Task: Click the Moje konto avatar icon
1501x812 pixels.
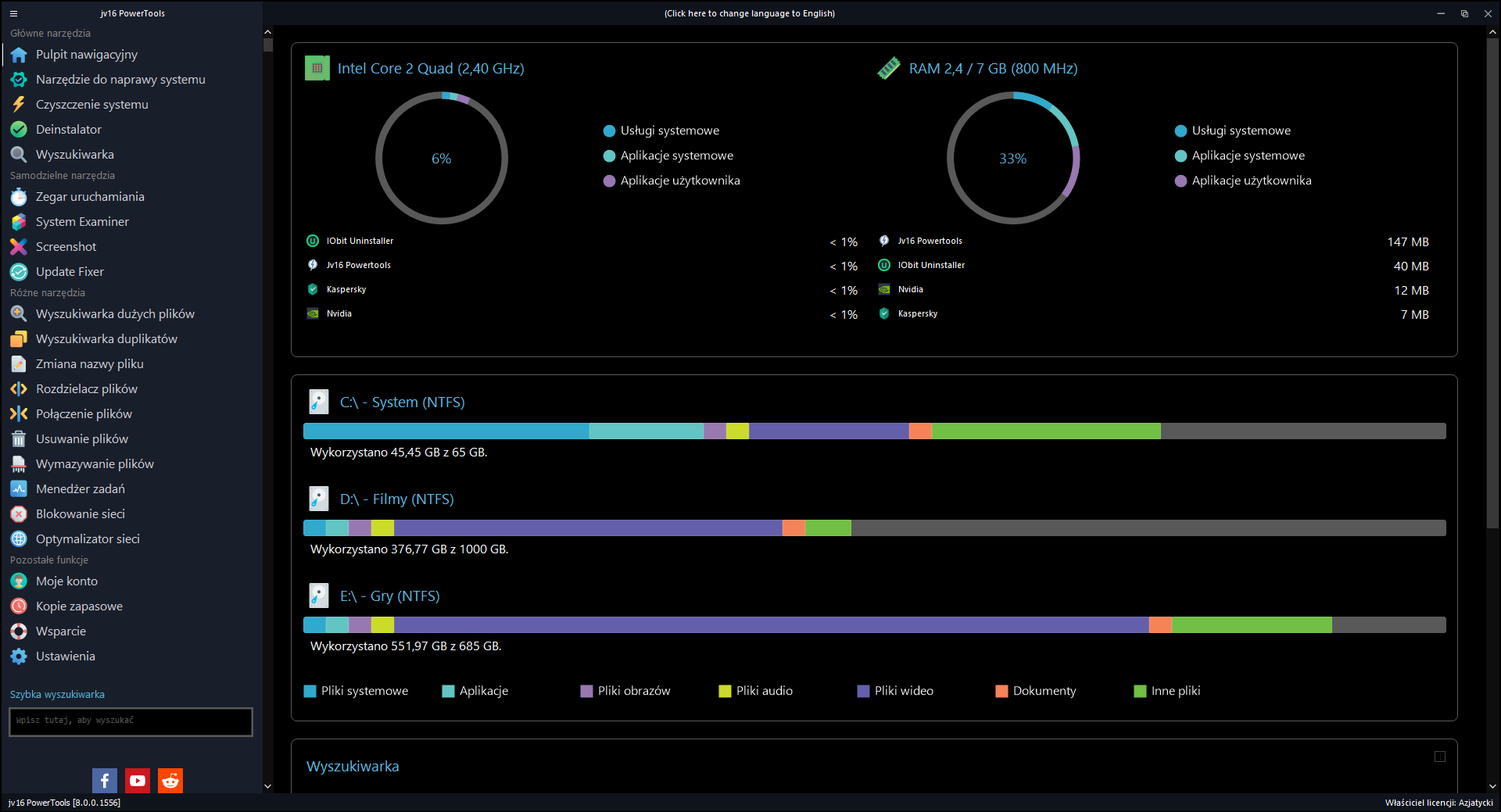Action: 19,581
